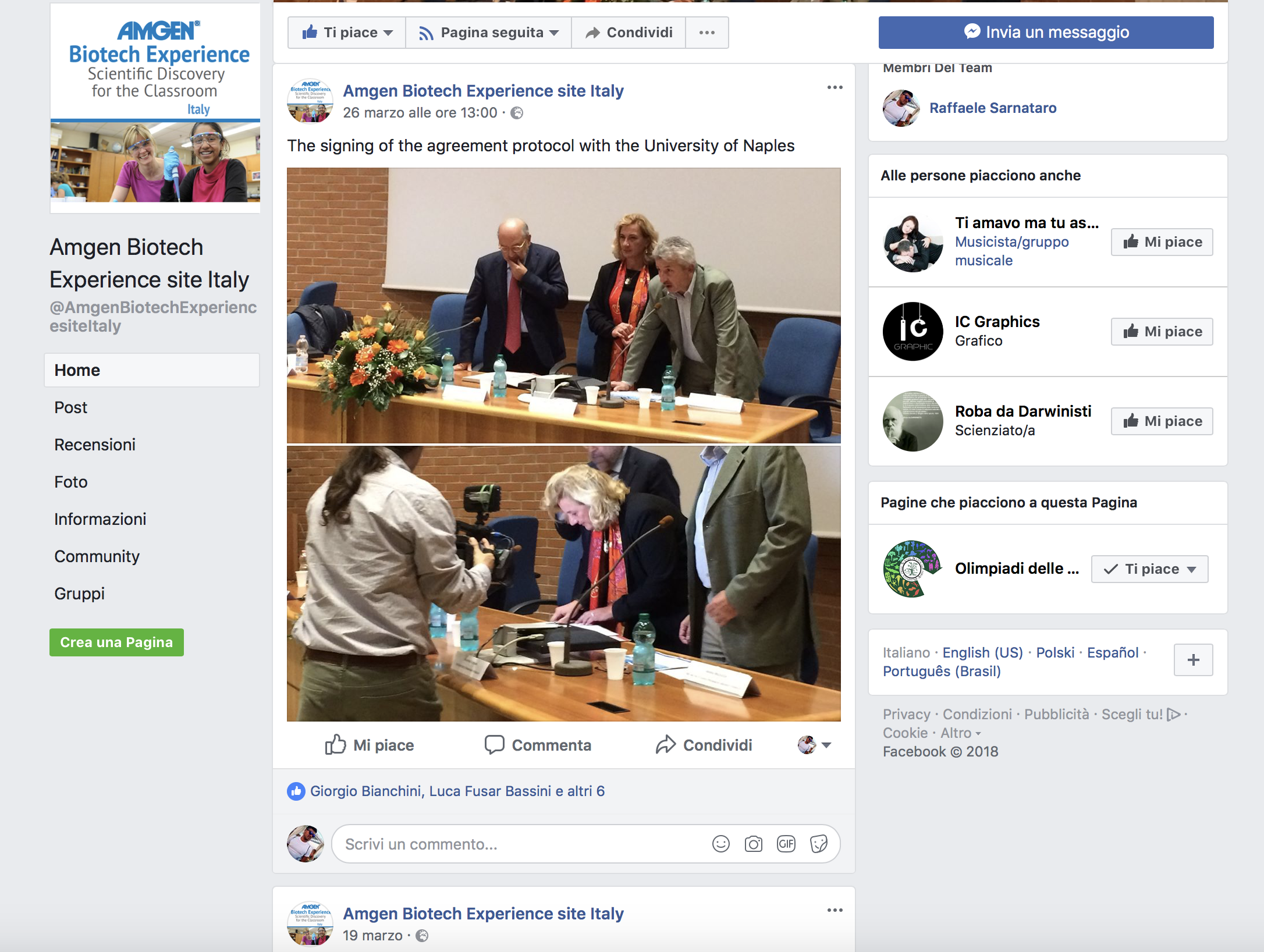Open IC Graphics page logo

[913, 331]
